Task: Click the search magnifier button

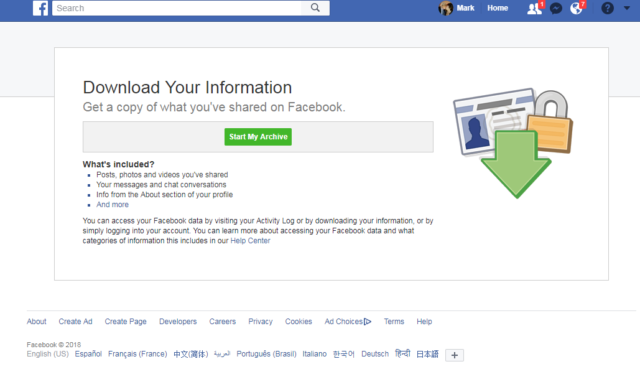Action: click(x=315, y=8)
